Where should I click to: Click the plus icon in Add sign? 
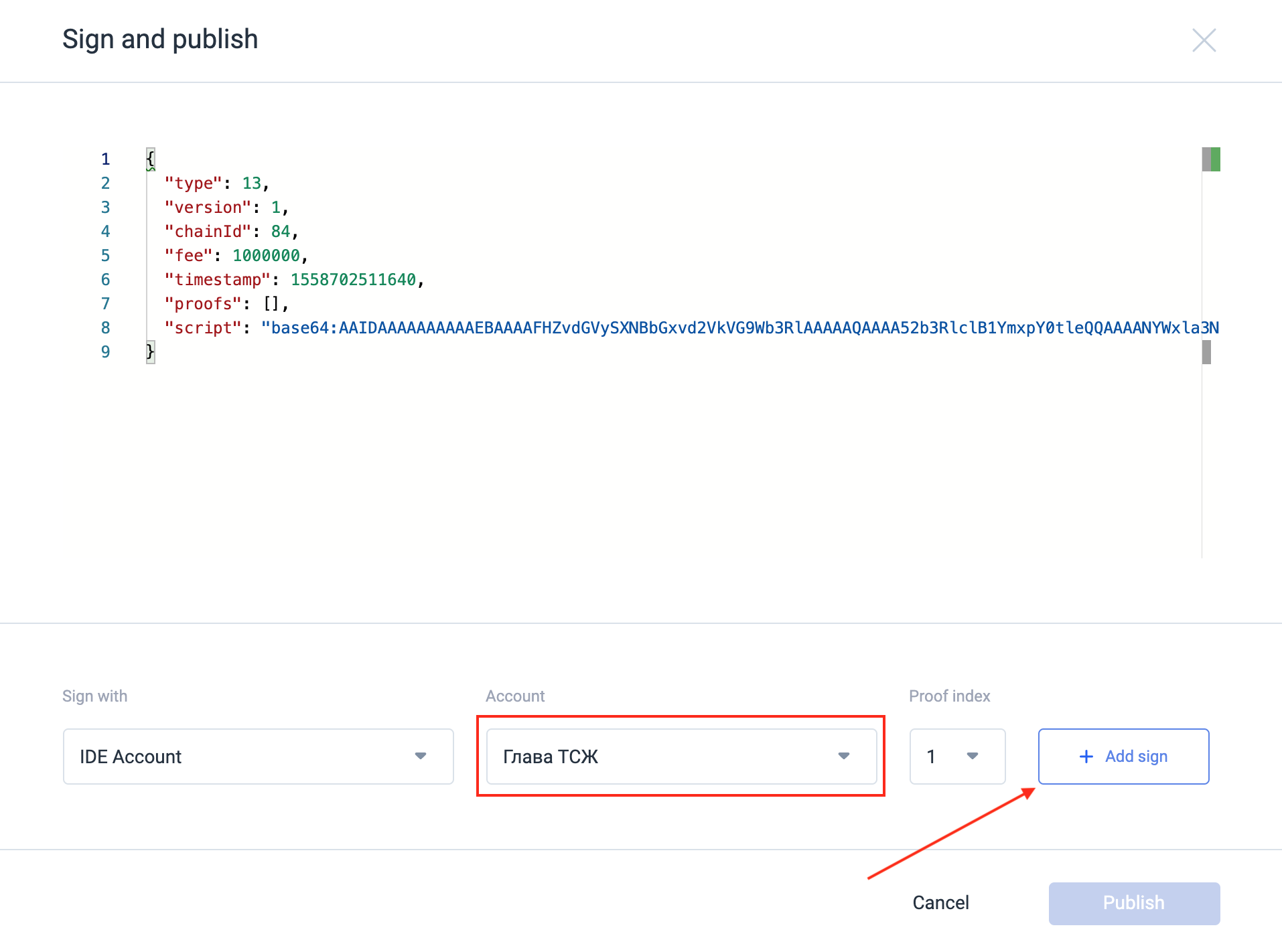[x=1086, y=757]
